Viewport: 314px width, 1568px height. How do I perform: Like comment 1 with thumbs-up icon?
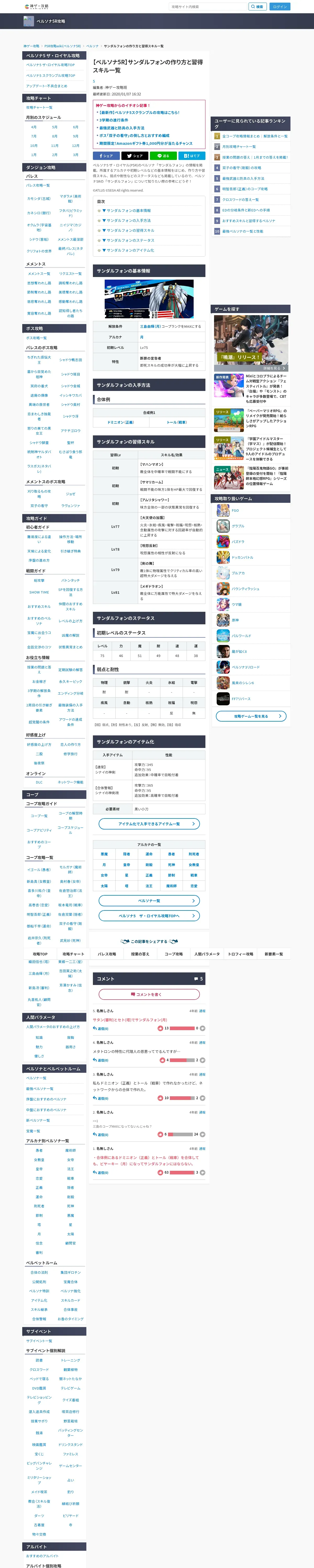(x=160, y=1172)
